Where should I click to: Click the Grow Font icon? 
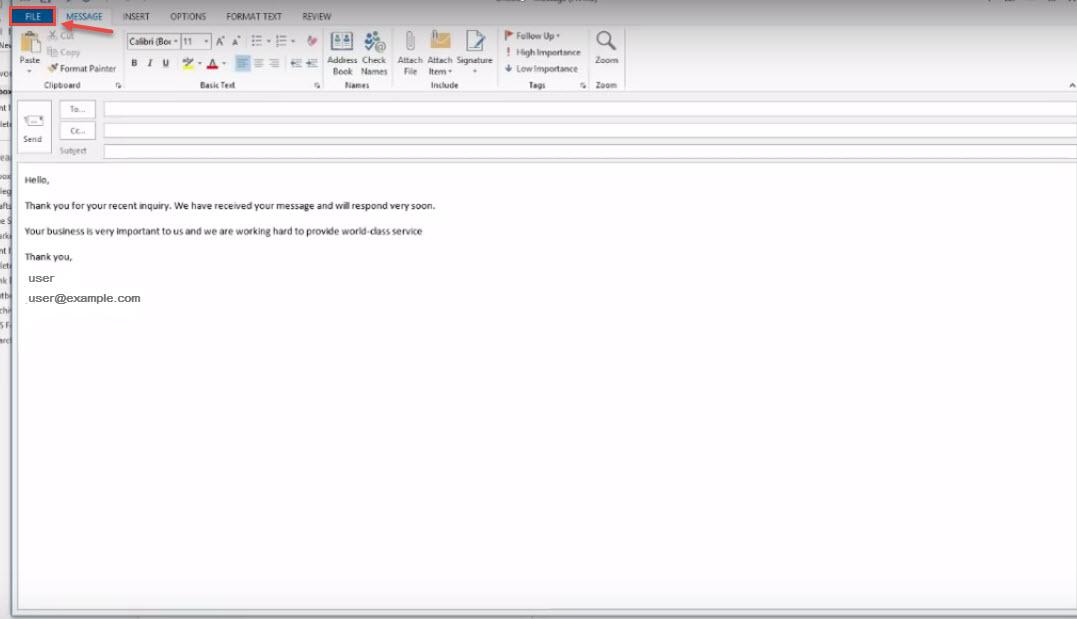tap(220, 42)
